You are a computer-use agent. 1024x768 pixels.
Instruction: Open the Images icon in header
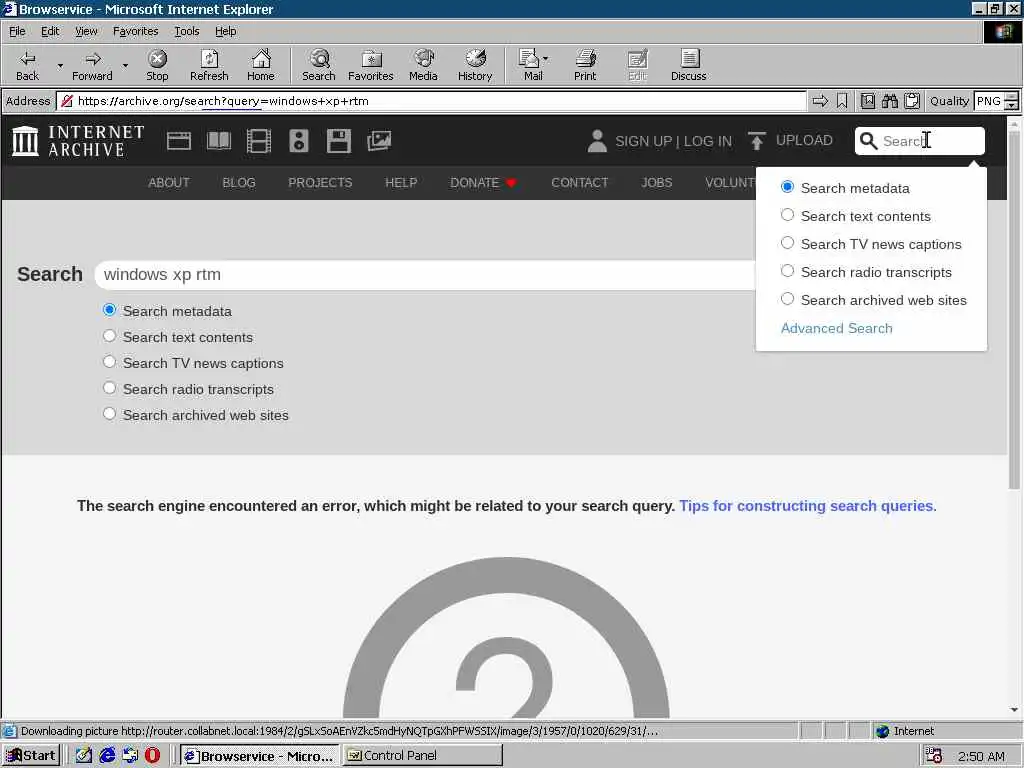click(x=379, y=140)
